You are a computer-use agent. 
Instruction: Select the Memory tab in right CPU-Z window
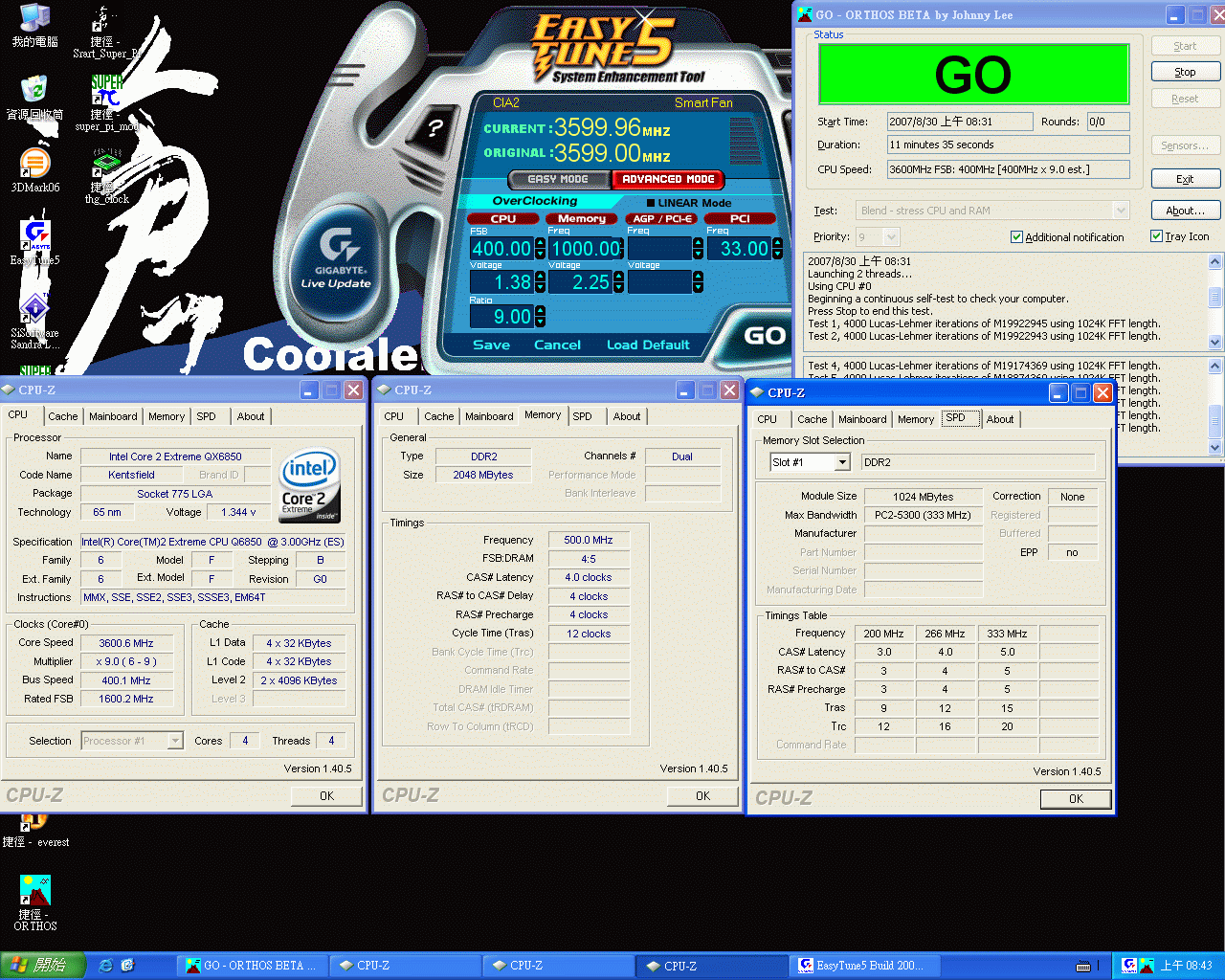916,419
